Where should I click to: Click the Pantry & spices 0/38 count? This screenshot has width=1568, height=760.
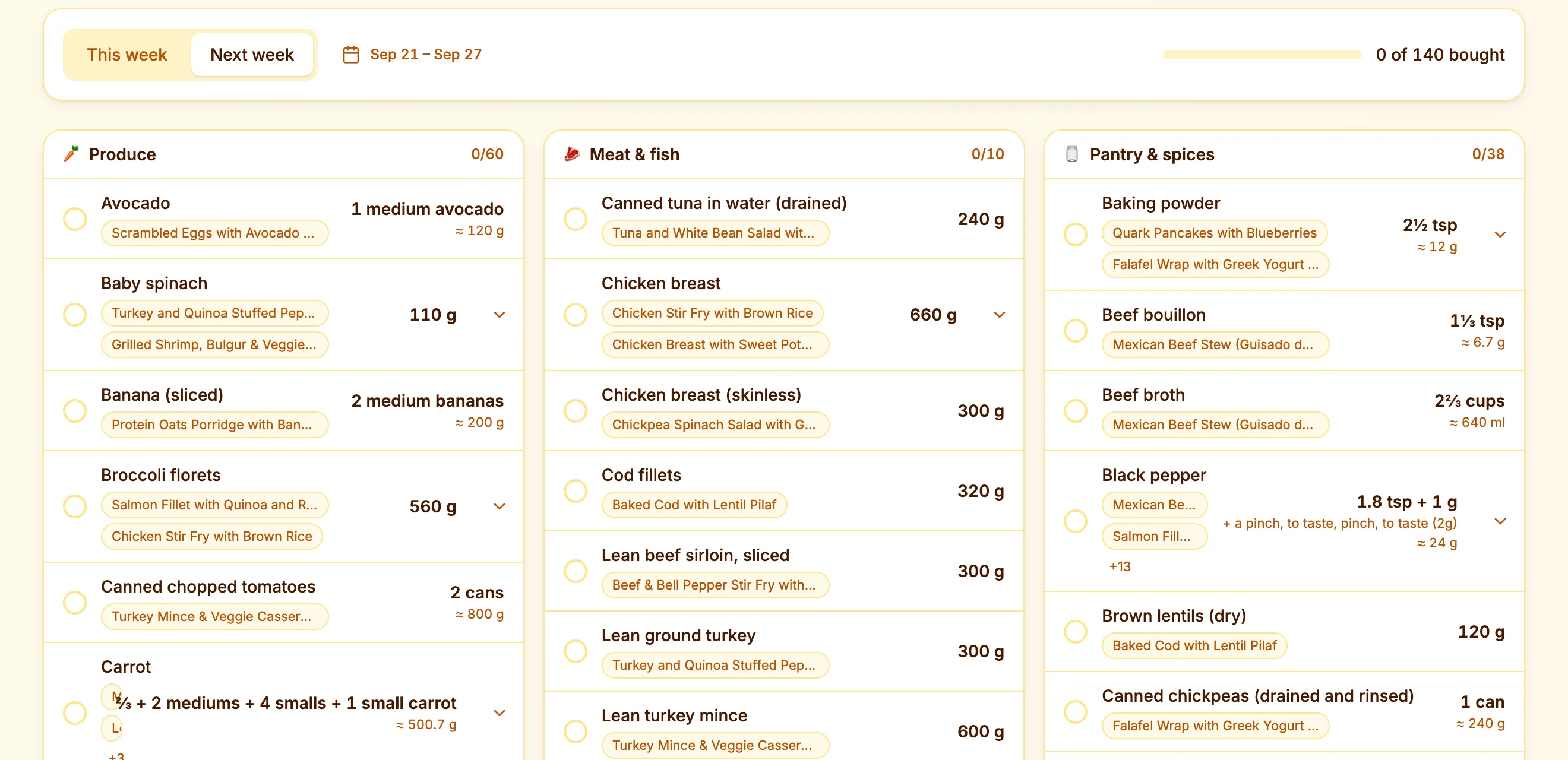click(x=1488, y=154)
